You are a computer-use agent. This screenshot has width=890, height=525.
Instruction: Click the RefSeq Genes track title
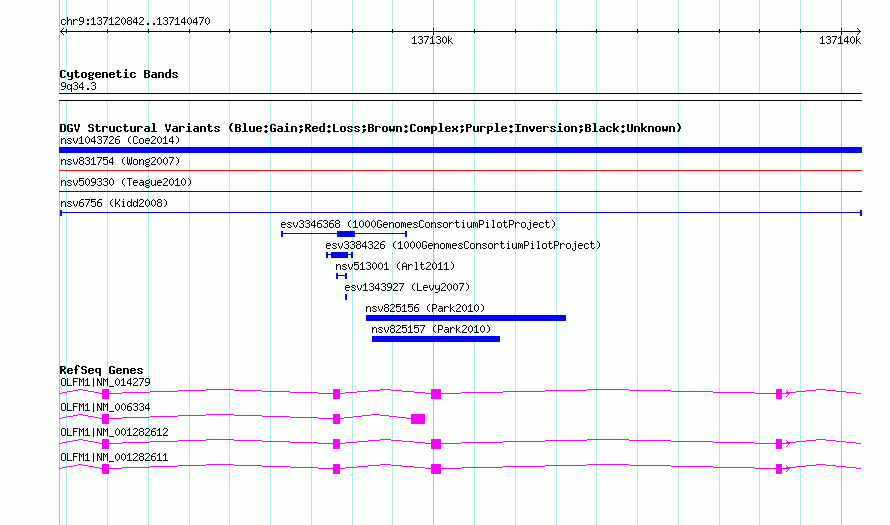(101, 370)
